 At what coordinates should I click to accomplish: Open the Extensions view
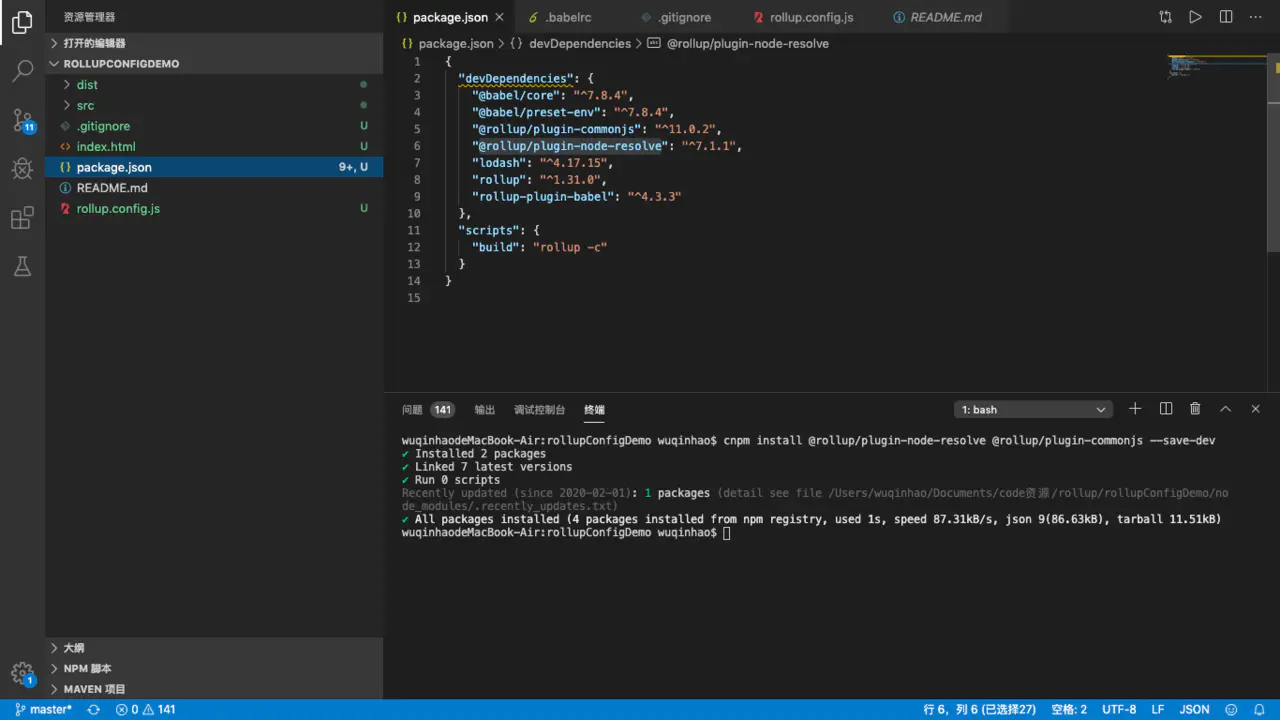(x=22, y=218)
